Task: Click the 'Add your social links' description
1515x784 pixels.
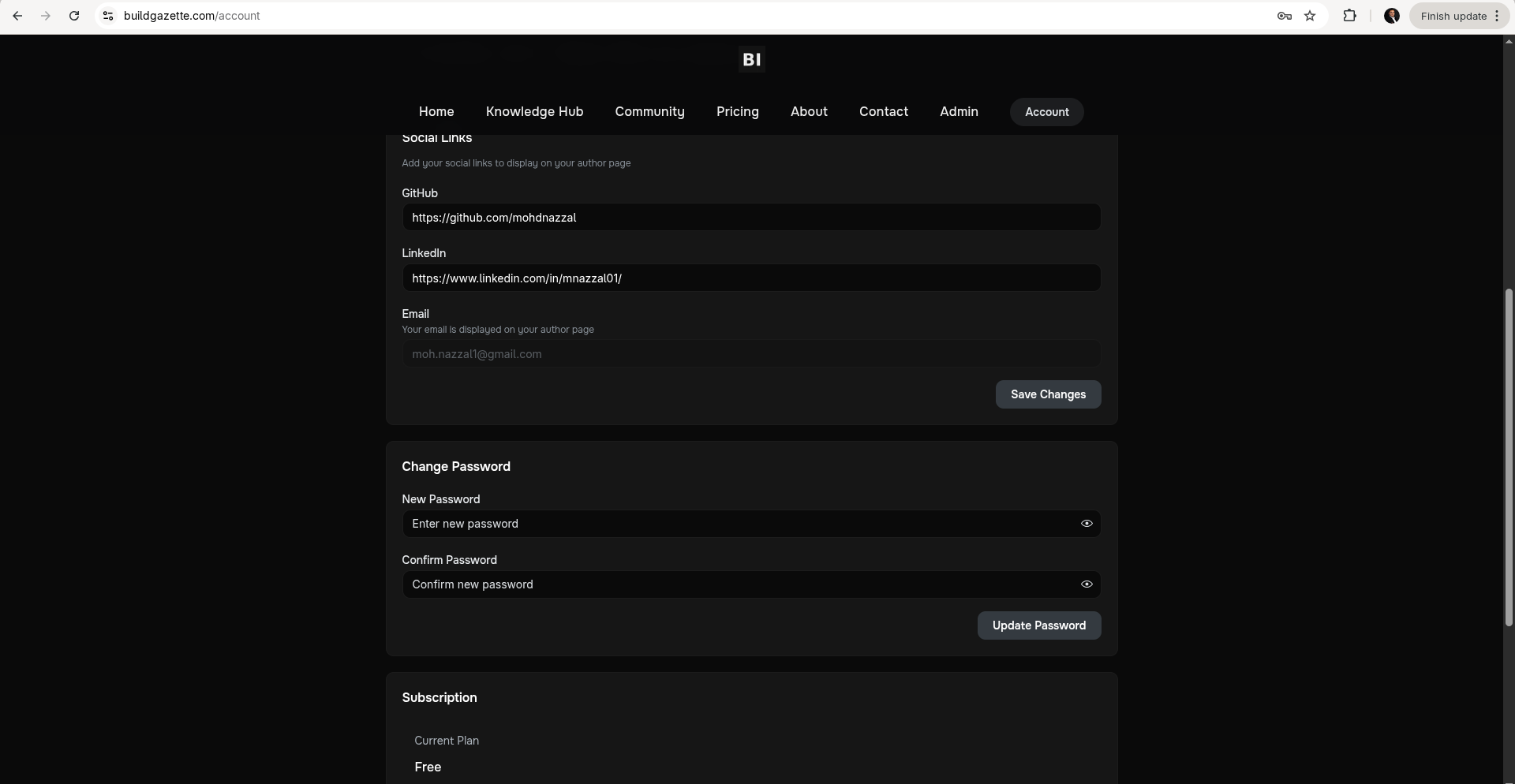Action: (516, 163)
